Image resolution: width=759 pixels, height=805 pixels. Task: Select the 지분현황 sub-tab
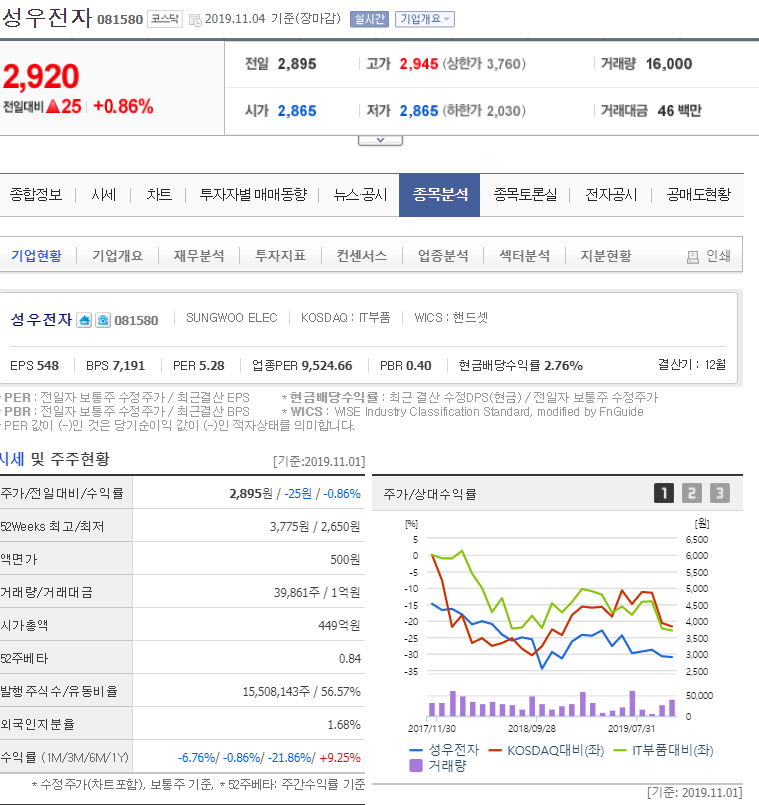[606, 256]
